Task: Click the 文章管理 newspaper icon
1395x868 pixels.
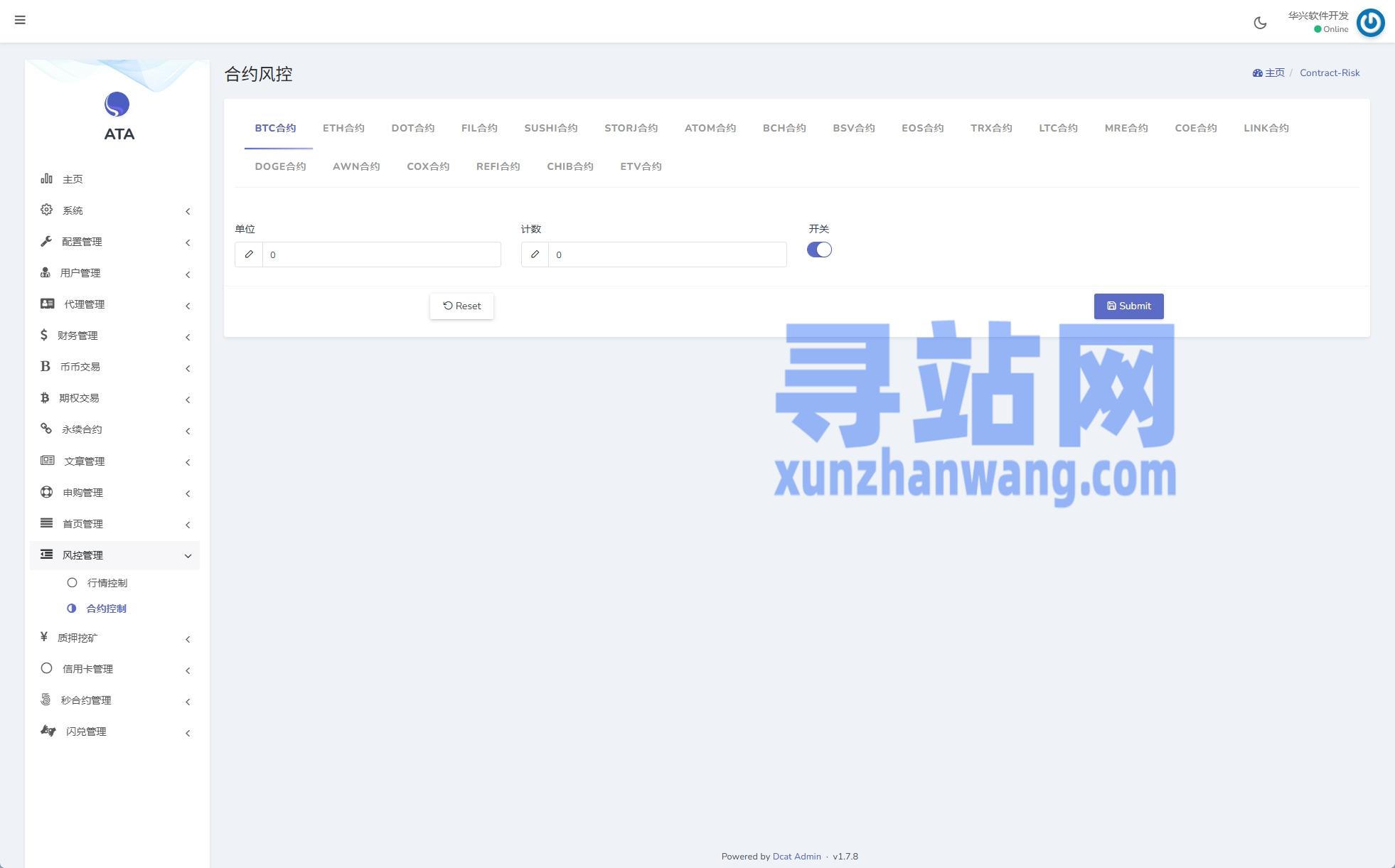Action: (48, 460)
